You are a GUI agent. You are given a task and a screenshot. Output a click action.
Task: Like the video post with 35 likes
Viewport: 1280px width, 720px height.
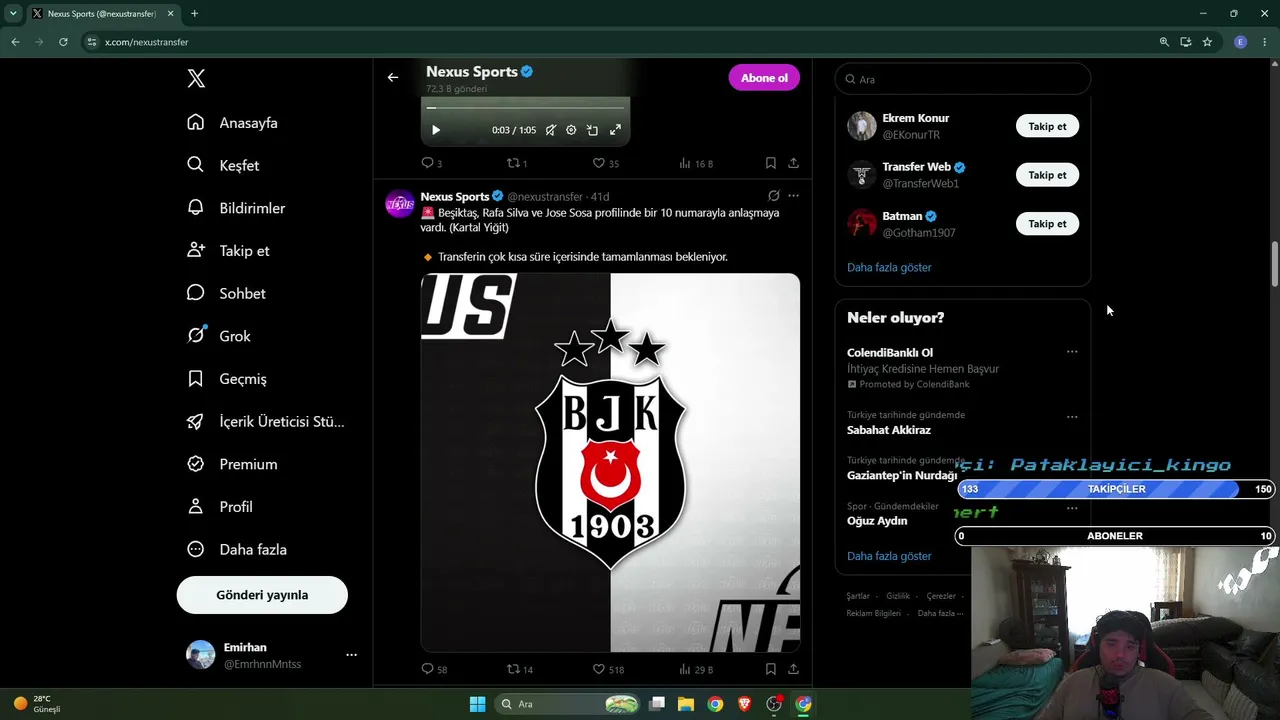(606, 163)
